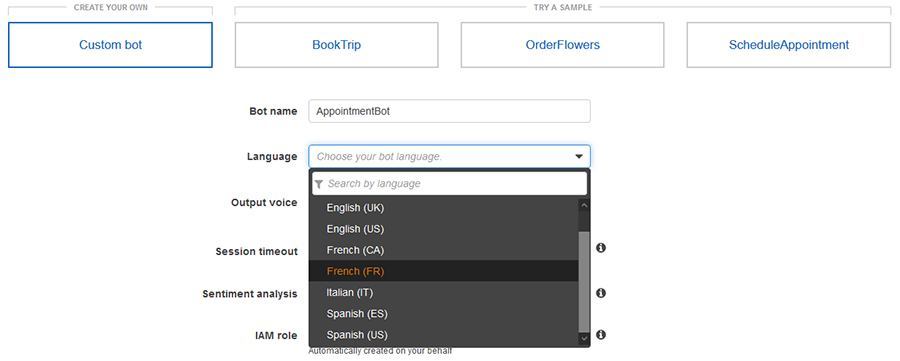
Task: Click the filter icon in language search
Action: 319,184
